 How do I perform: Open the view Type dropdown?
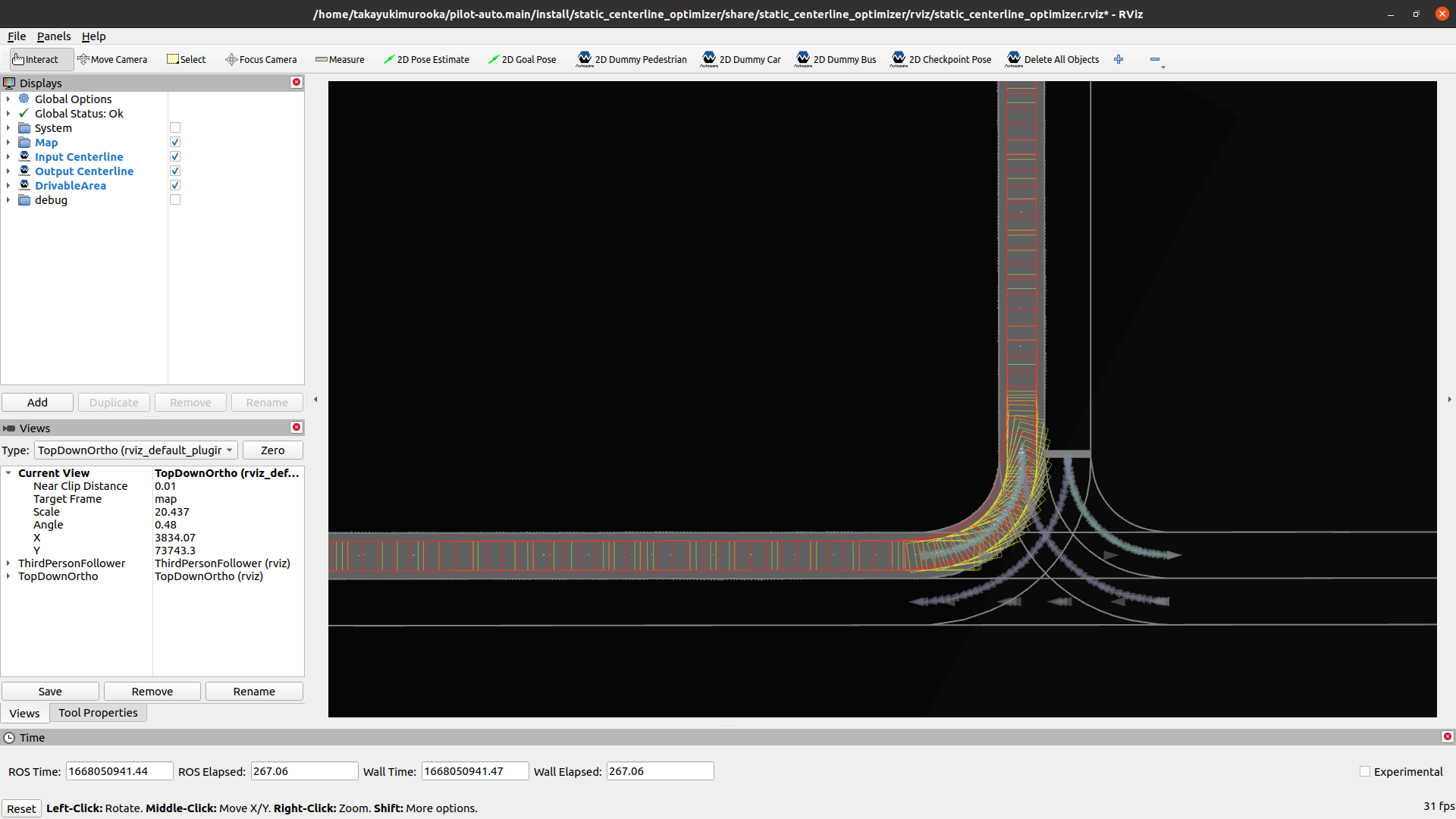136,450
